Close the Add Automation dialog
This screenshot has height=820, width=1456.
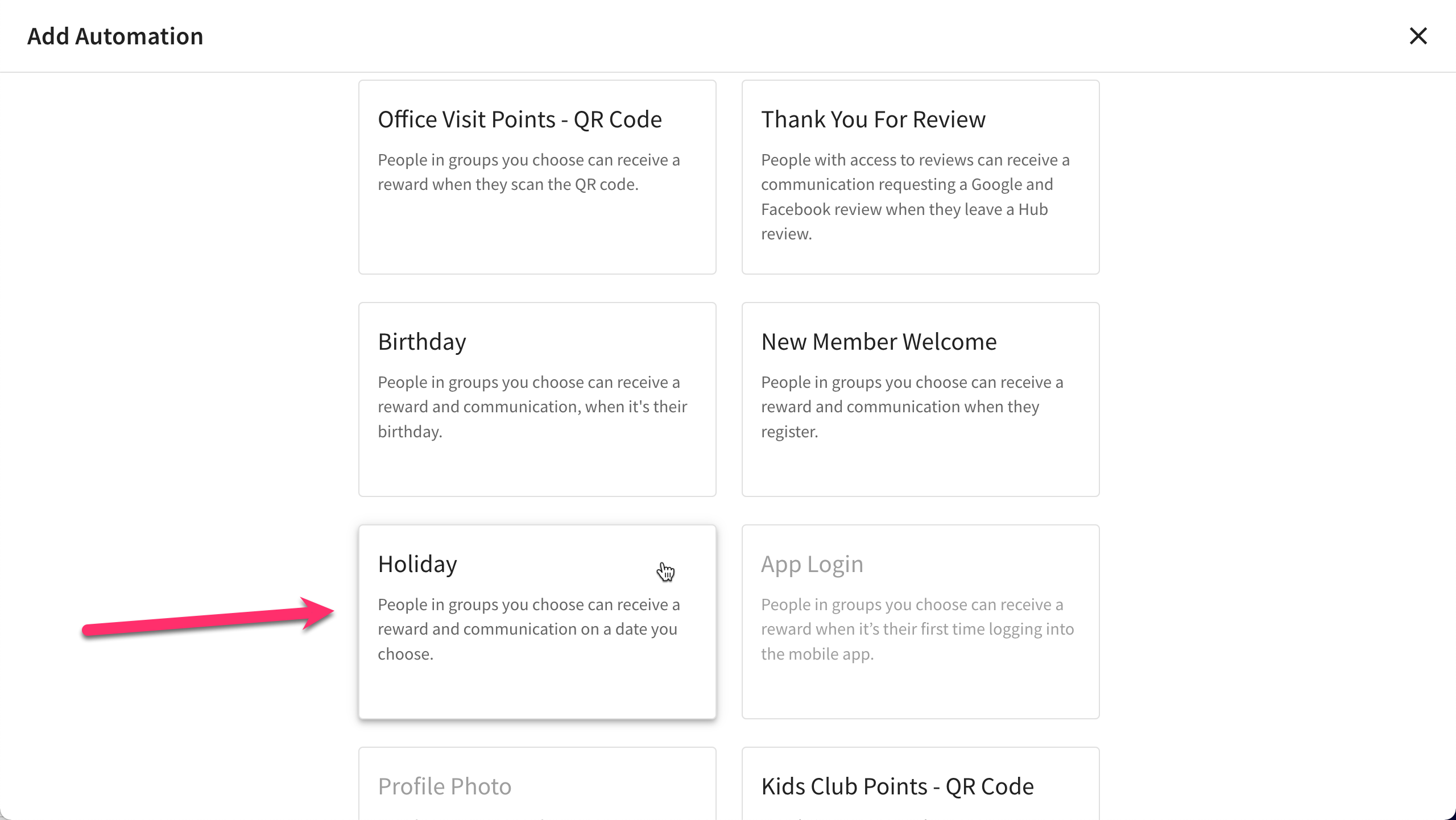[x=1418, y=36]
